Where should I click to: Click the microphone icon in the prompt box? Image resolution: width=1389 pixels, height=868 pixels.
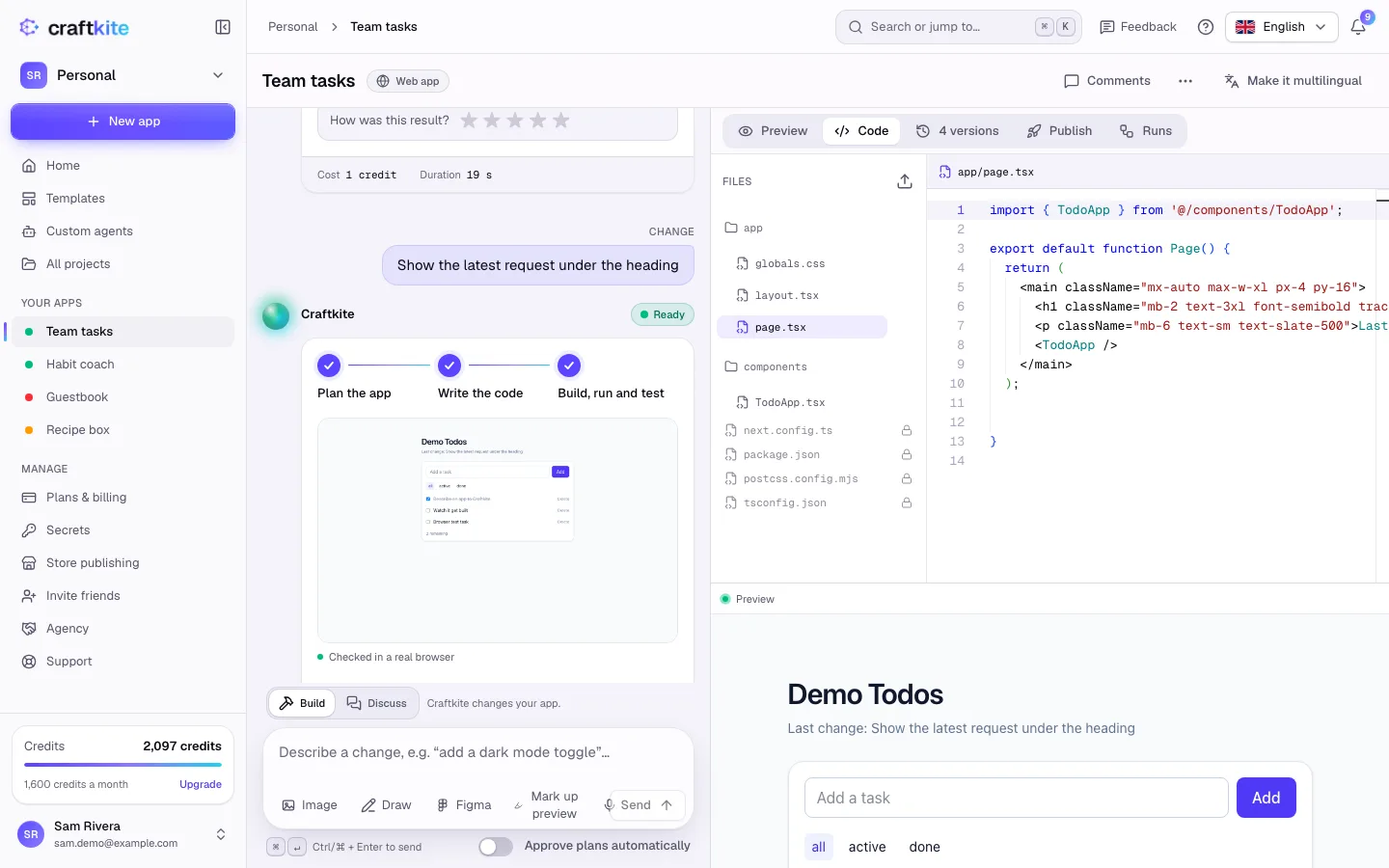[x=610, y=805]
